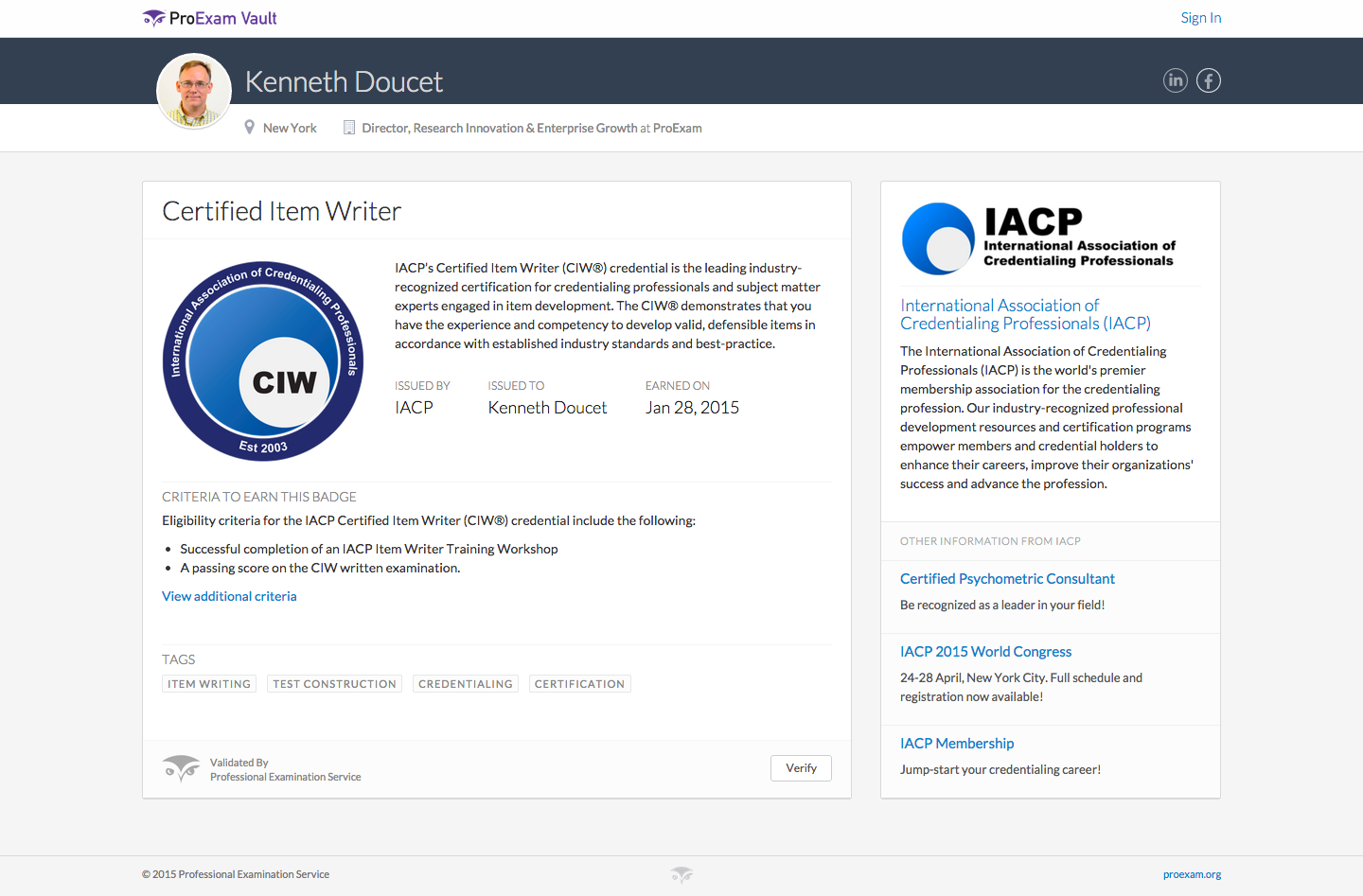
Task: Click the Director, Research Innovation job title
Action: [499, 128]
